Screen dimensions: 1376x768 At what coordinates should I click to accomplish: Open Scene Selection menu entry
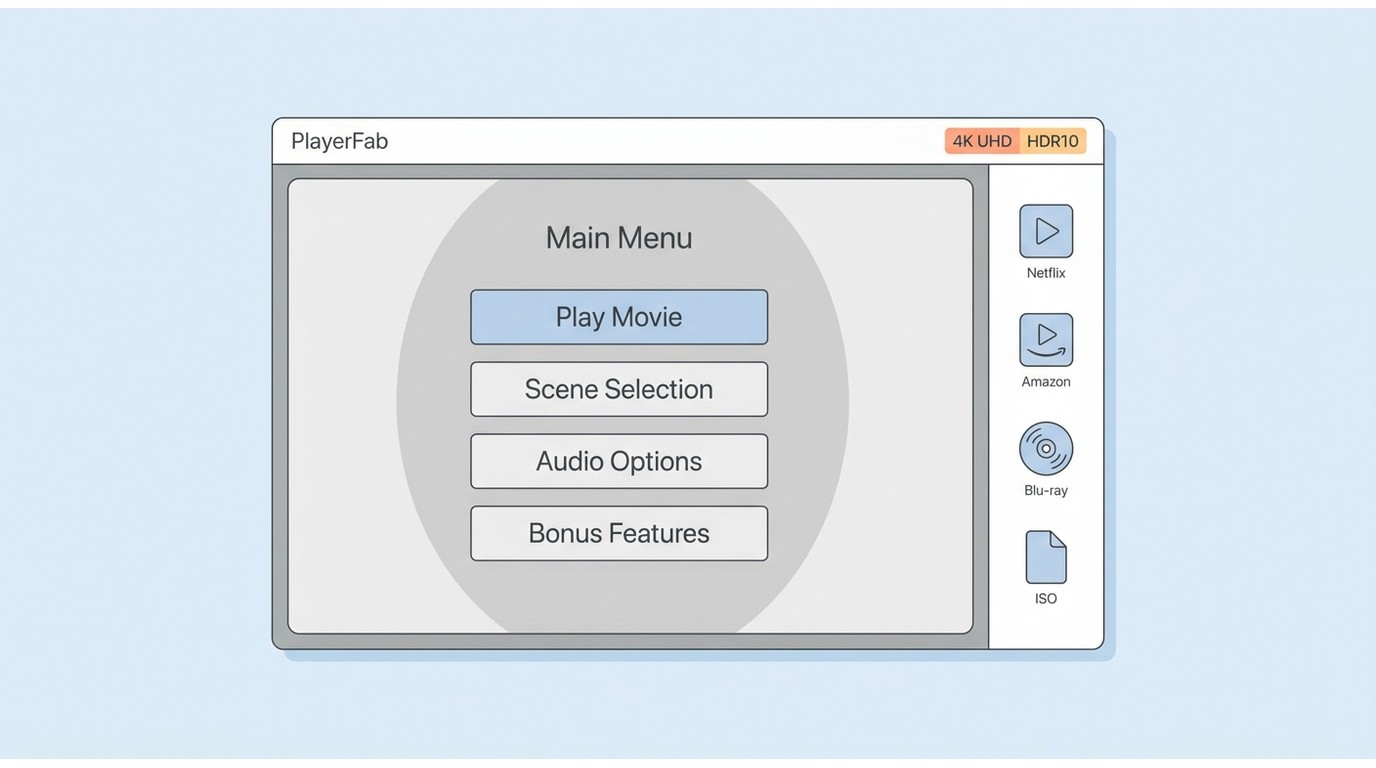click(x=619, y=389)
